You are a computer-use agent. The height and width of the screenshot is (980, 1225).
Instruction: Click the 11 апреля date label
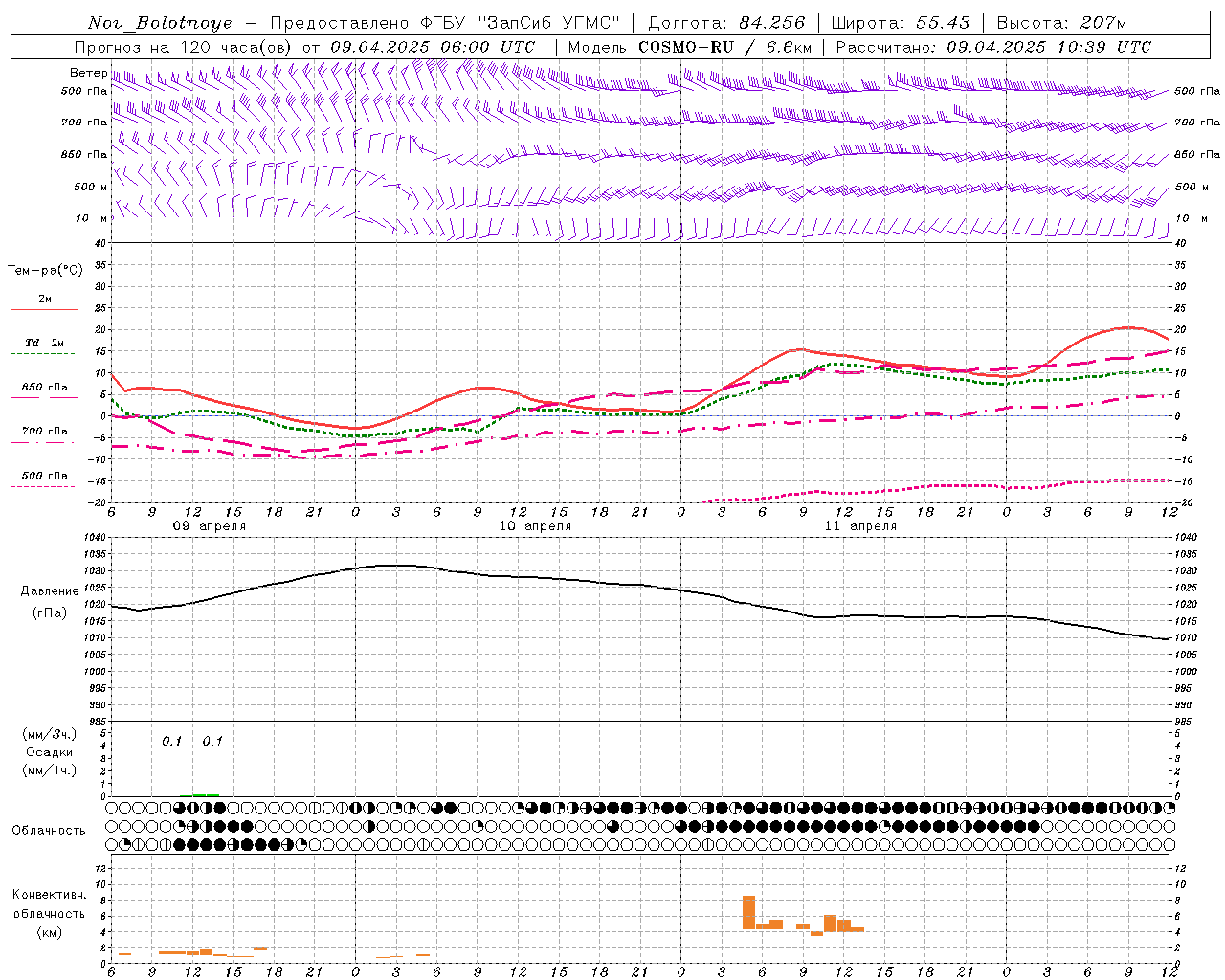click(860, 526)
